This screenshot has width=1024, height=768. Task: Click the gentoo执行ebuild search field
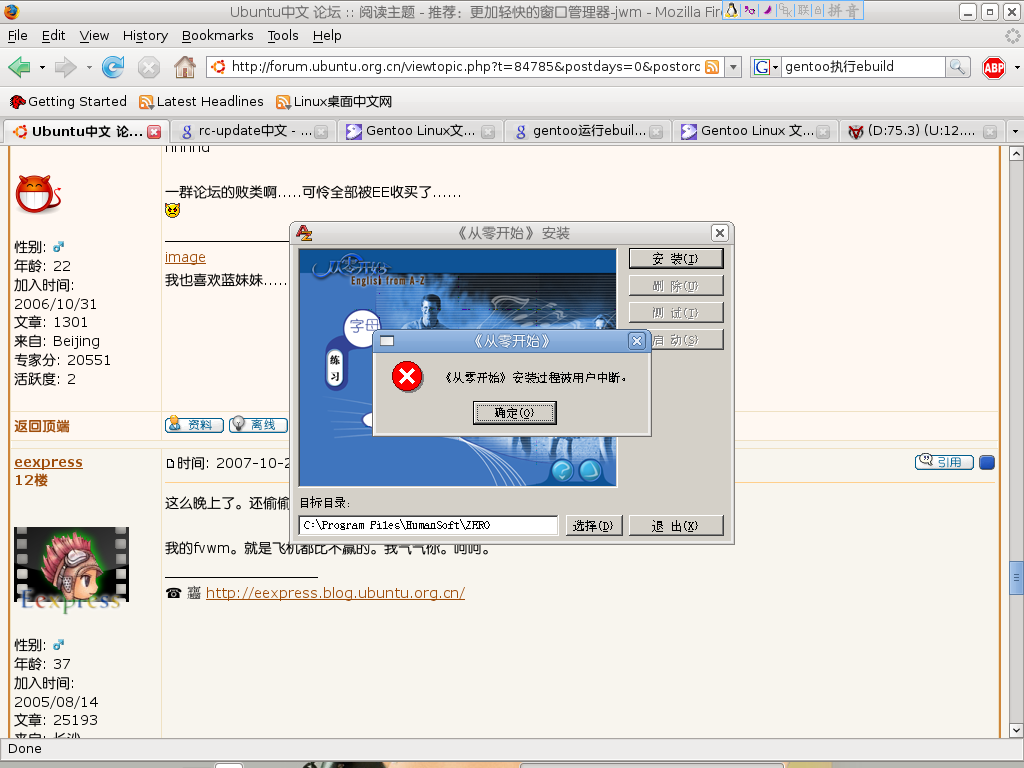(863, 67)
